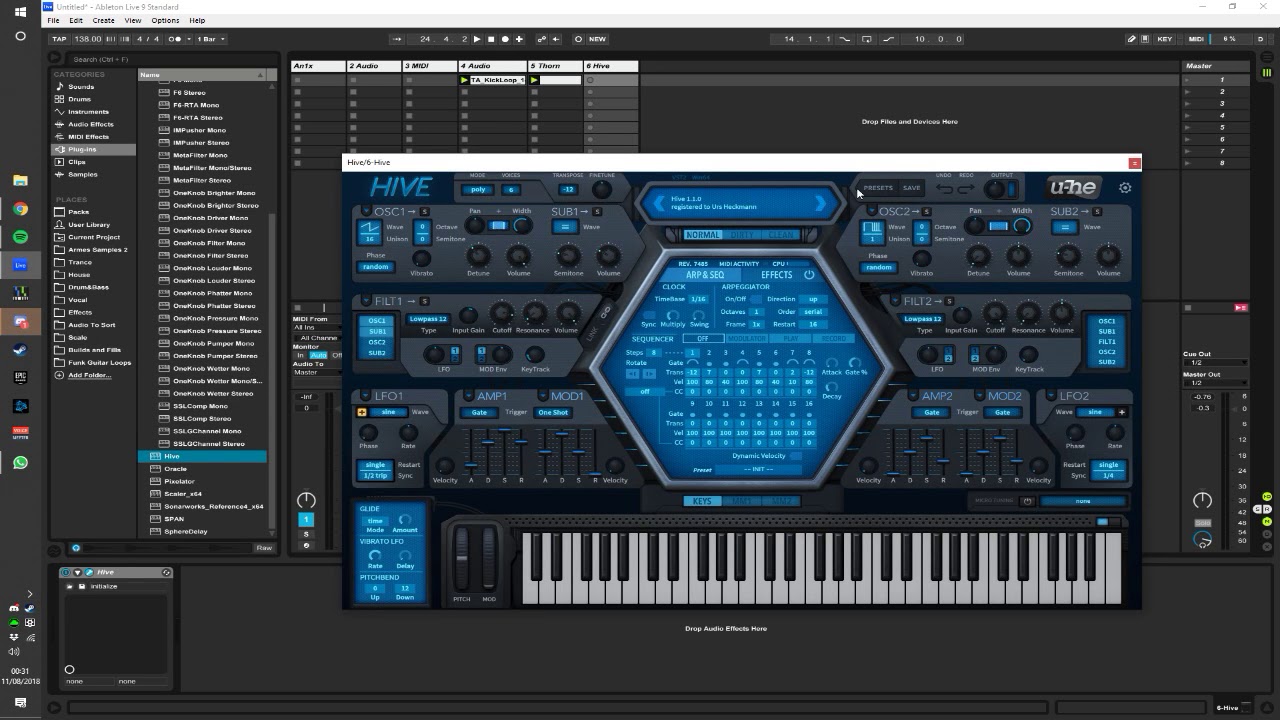Viewport: 1280px width, 720px height.
Task: Open the FILT1 Lowpass 12 type selector
Action: pyautogui.click(x=428, y=319)
